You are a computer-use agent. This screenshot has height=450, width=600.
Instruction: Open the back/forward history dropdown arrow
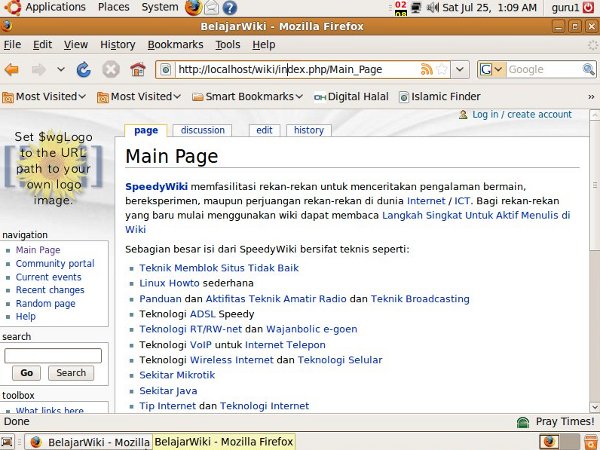[61, 70]
